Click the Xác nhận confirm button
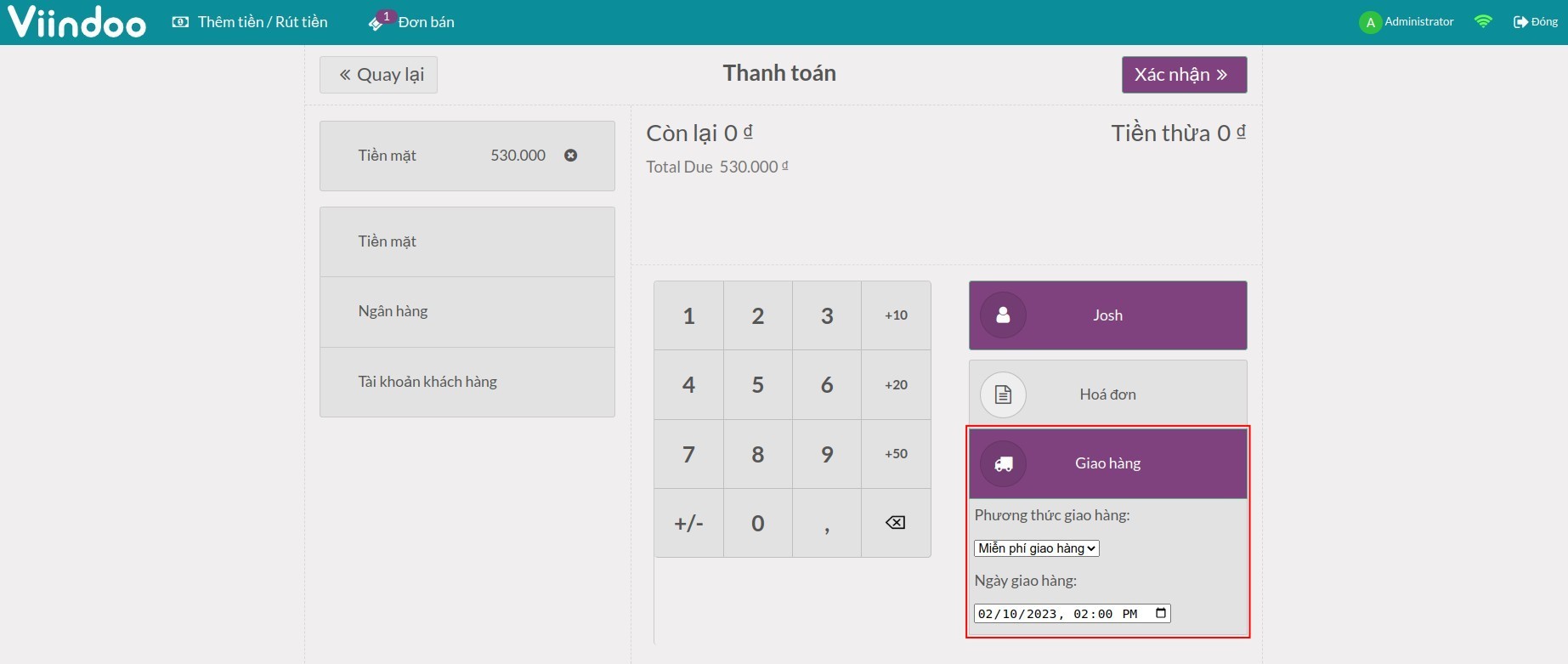 (x=1184, y=75)
